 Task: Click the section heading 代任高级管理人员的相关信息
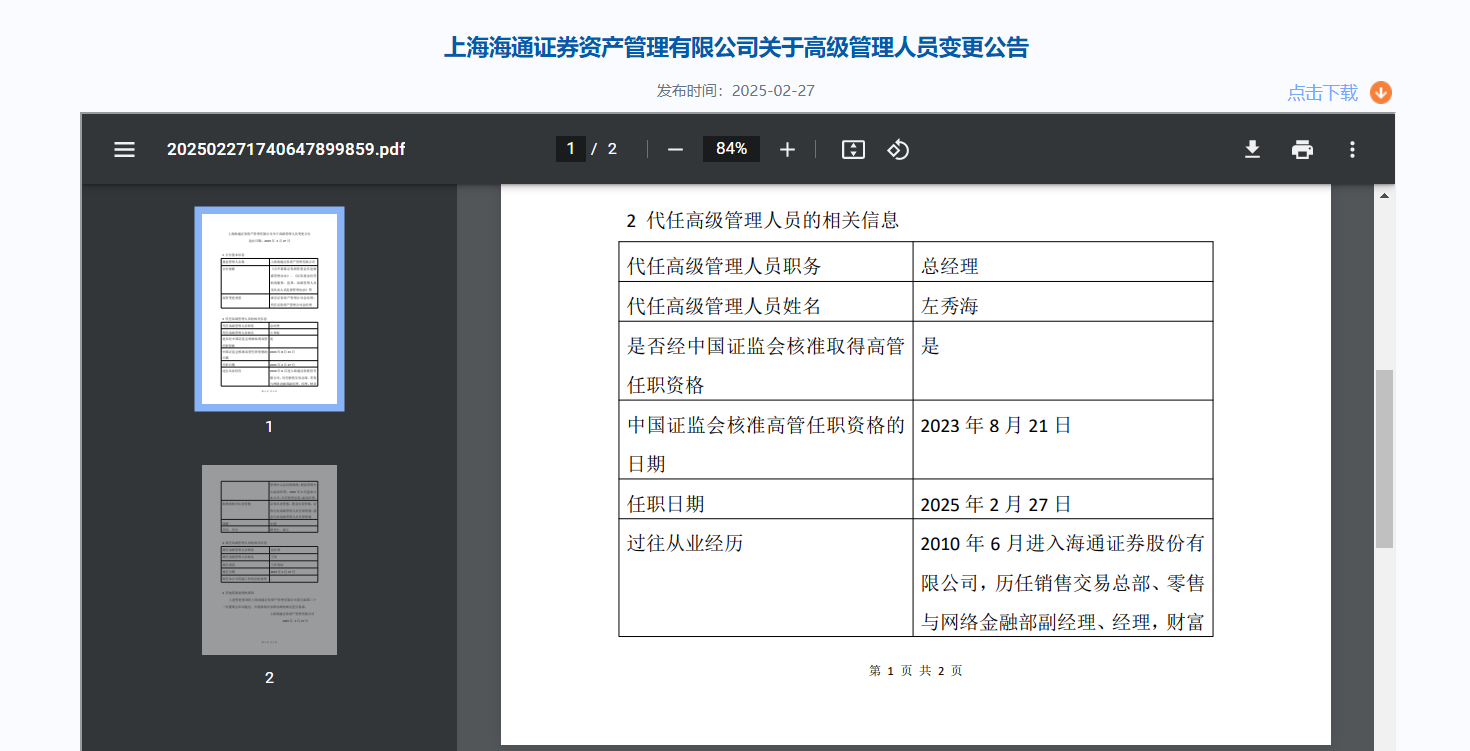pos(772,220)
